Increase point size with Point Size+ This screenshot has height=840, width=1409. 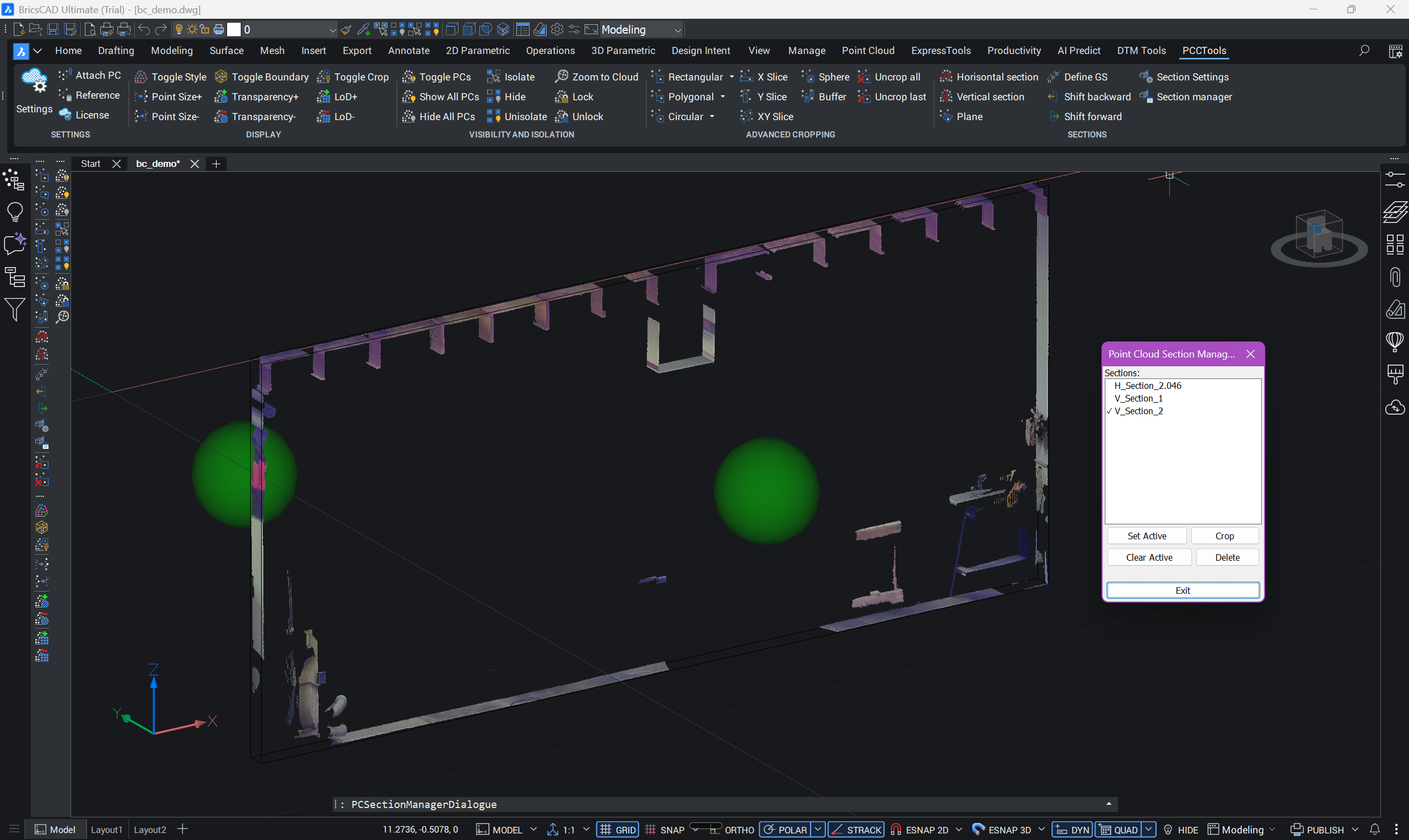pos(168,97)
